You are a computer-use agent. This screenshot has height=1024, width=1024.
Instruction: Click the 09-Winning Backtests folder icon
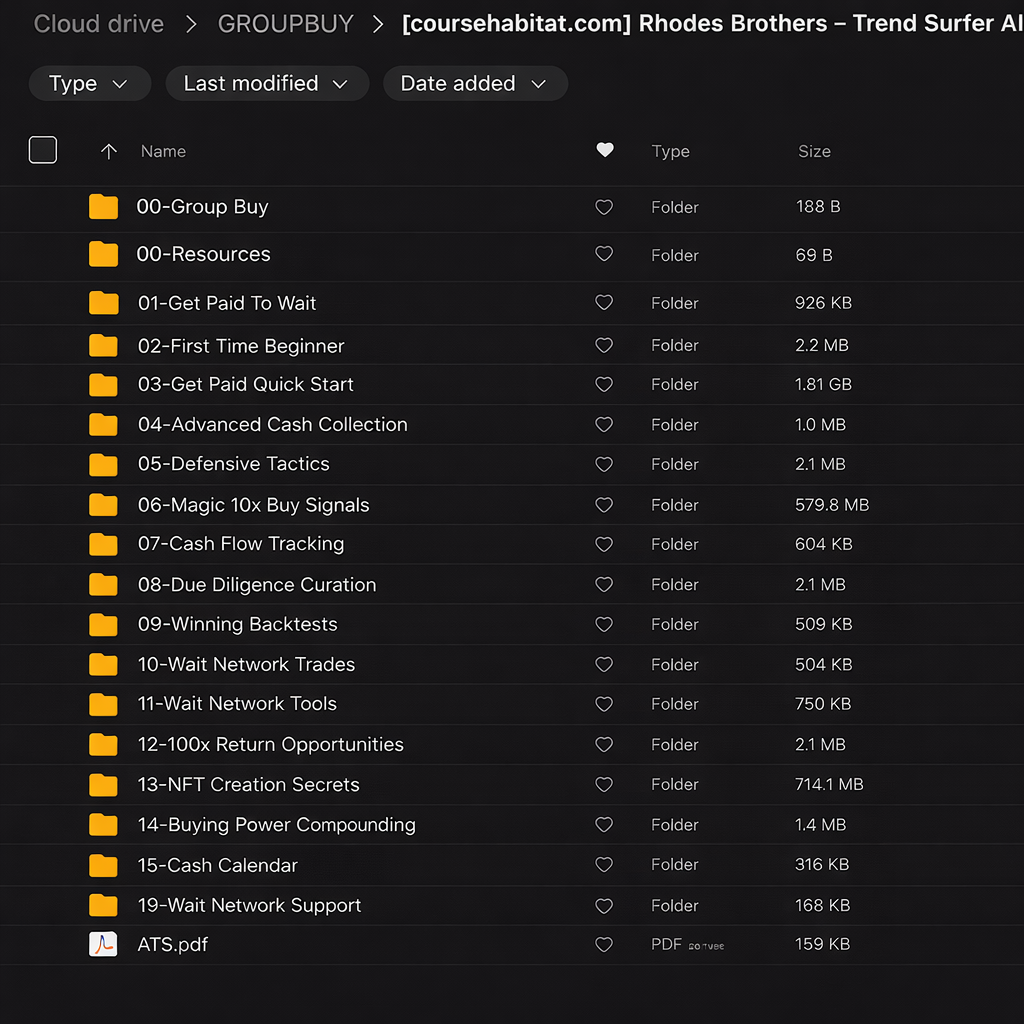point(103,625)
